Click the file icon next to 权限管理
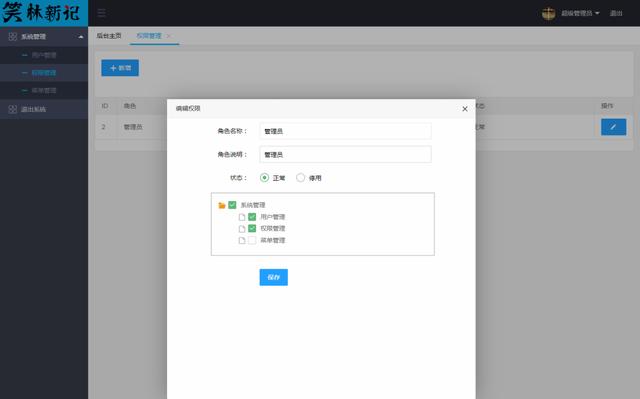 point(242,228)
